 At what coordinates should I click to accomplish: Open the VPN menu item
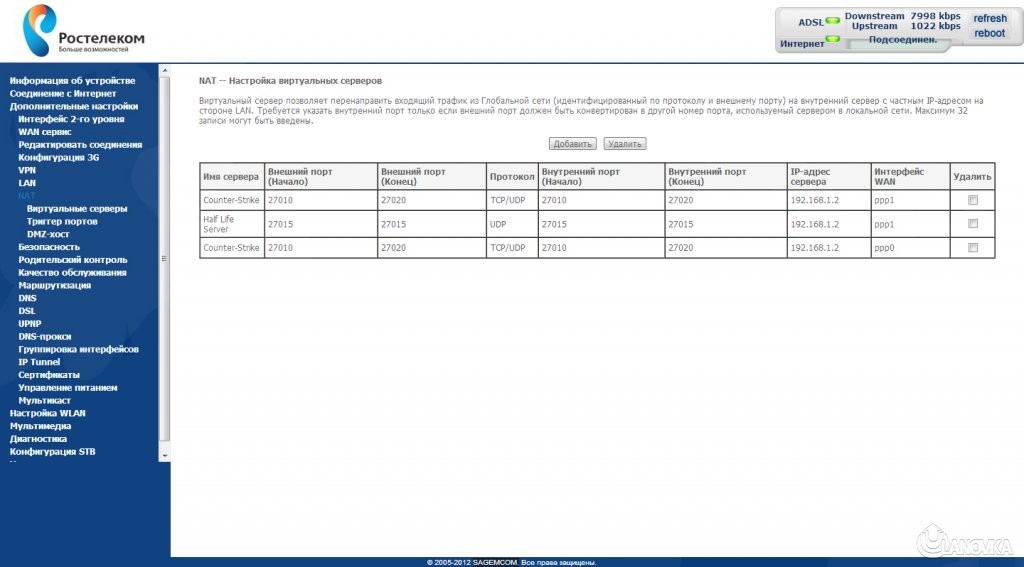pyautogui.click(x=27, y=170)
